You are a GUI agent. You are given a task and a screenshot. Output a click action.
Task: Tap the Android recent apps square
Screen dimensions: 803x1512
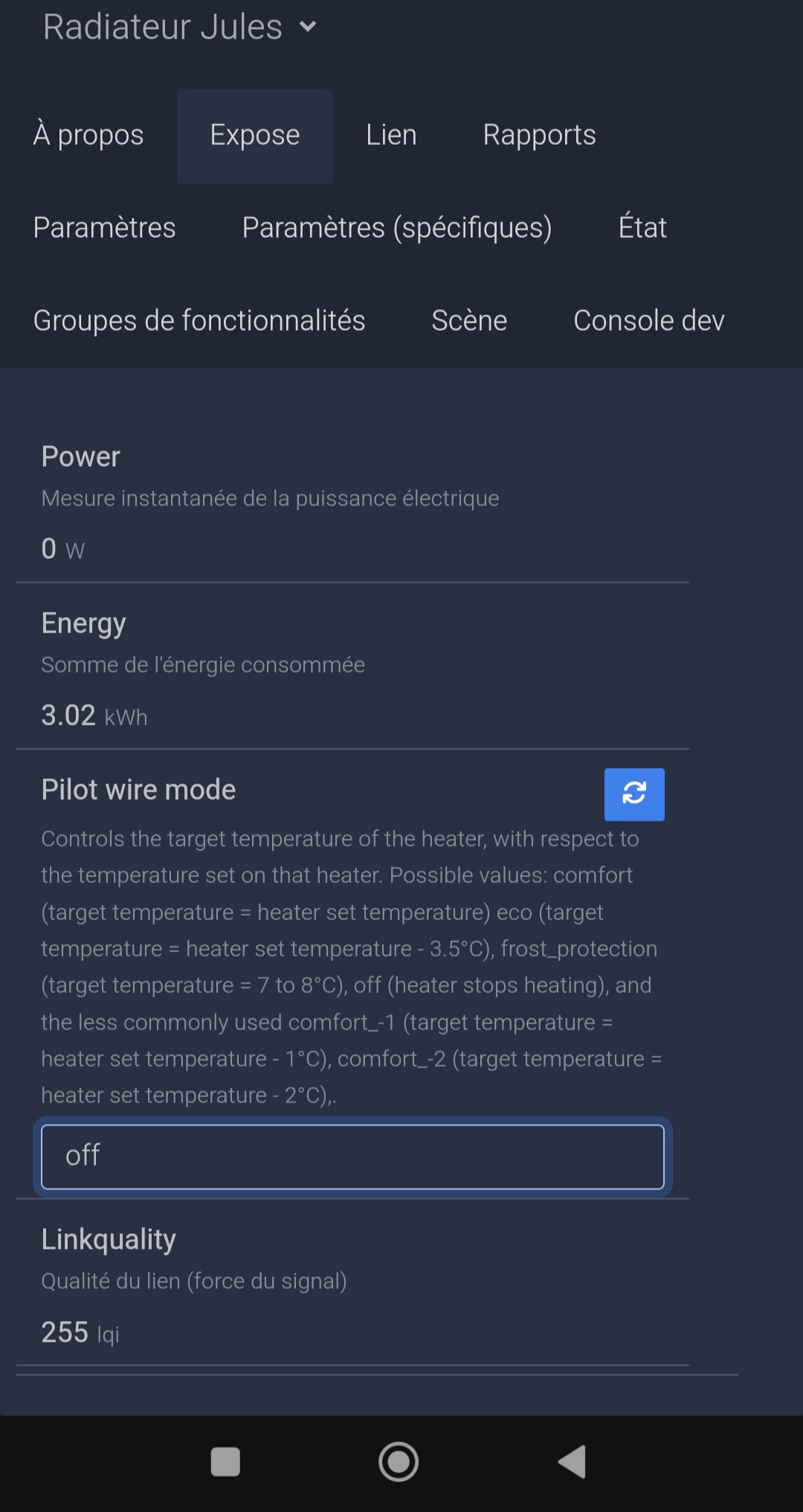coord(225,1461)
